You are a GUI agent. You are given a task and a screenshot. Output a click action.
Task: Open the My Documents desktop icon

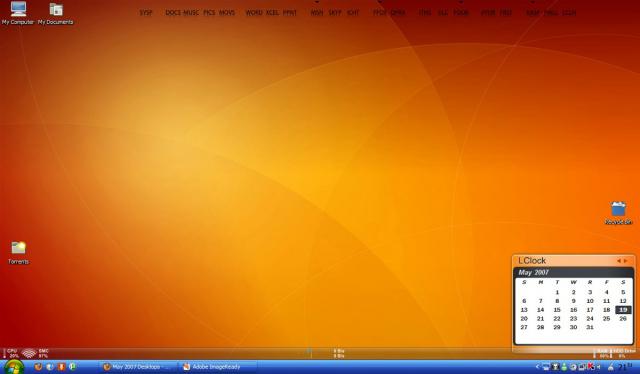56,13
